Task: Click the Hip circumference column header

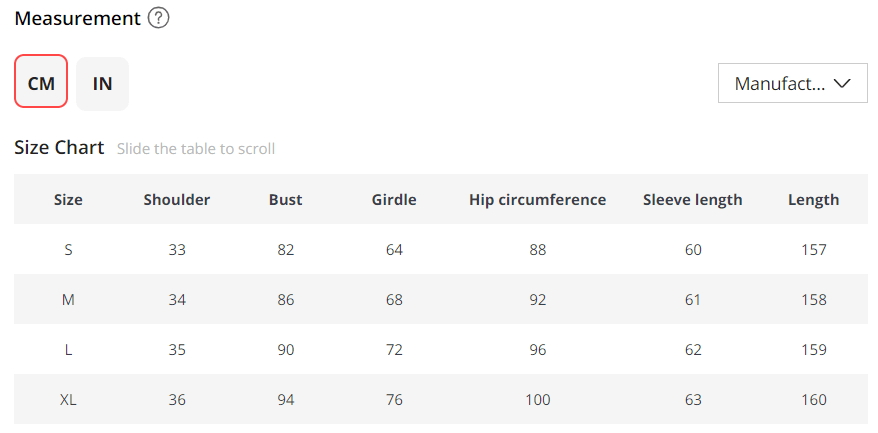Action: coord(537,199)
